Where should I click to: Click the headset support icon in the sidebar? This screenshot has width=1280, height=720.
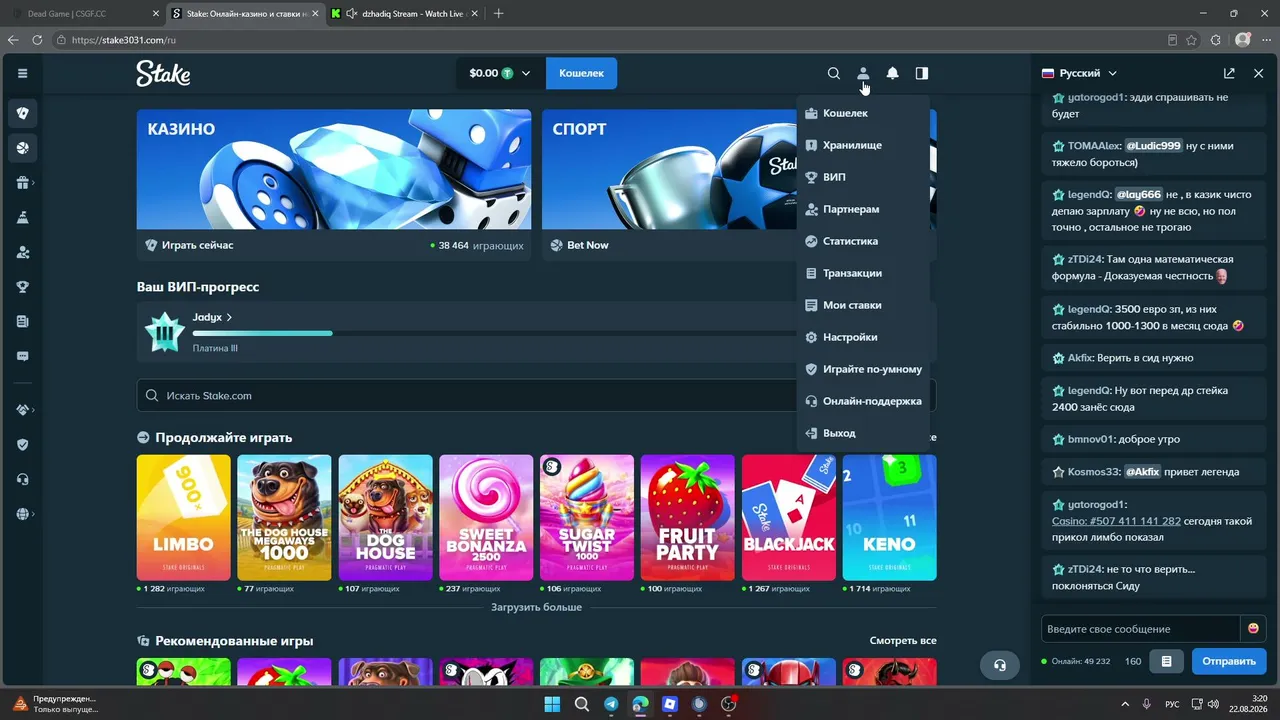22,479
